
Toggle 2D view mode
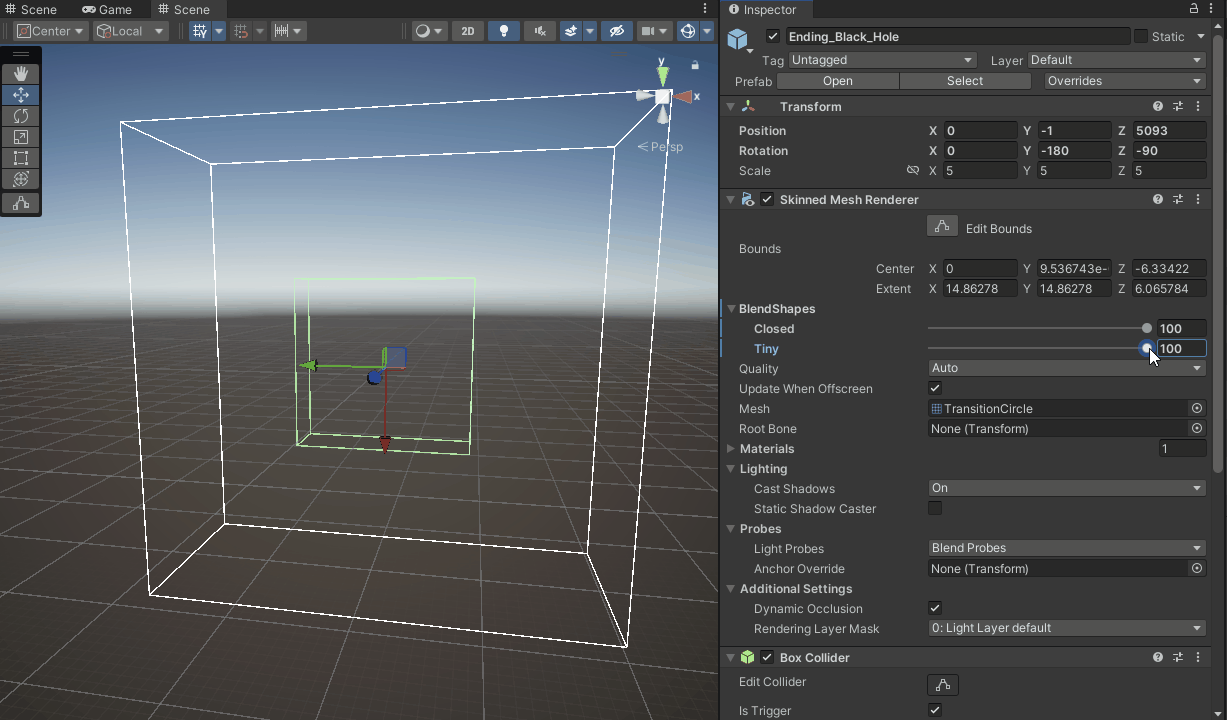[467, 31]
